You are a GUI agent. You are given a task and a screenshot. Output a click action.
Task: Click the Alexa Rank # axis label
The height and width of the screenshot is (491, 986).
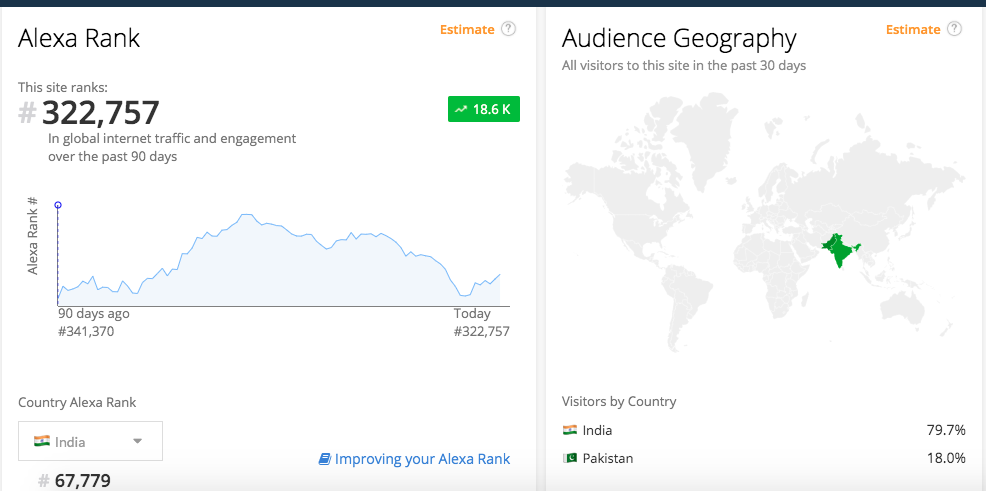pyautogui.click(x=33, y=236)
